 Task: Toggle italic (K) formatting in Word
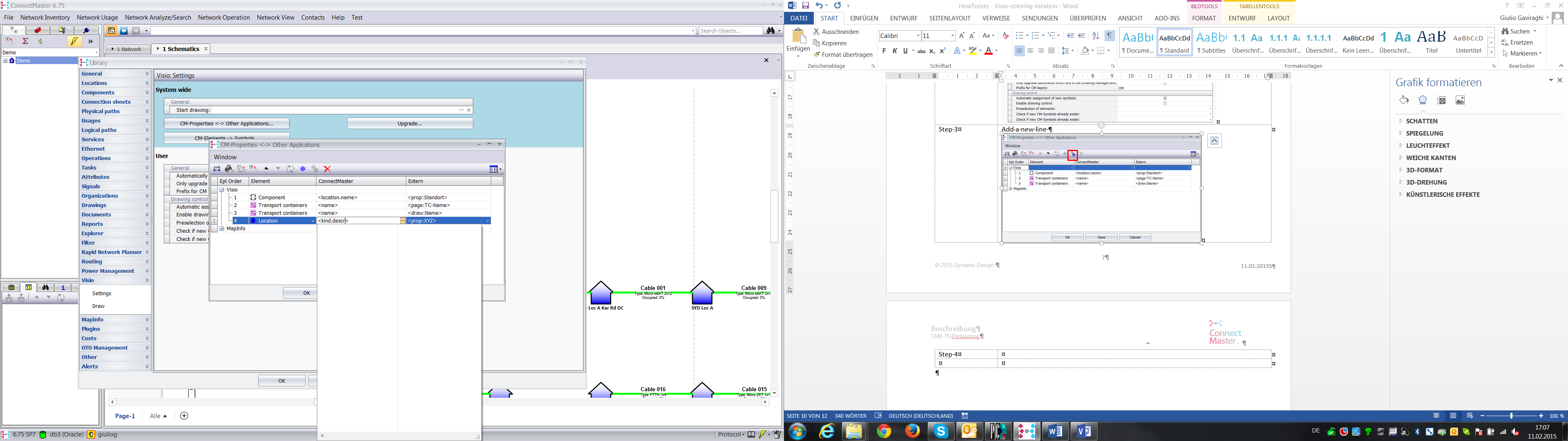(895, 51)
